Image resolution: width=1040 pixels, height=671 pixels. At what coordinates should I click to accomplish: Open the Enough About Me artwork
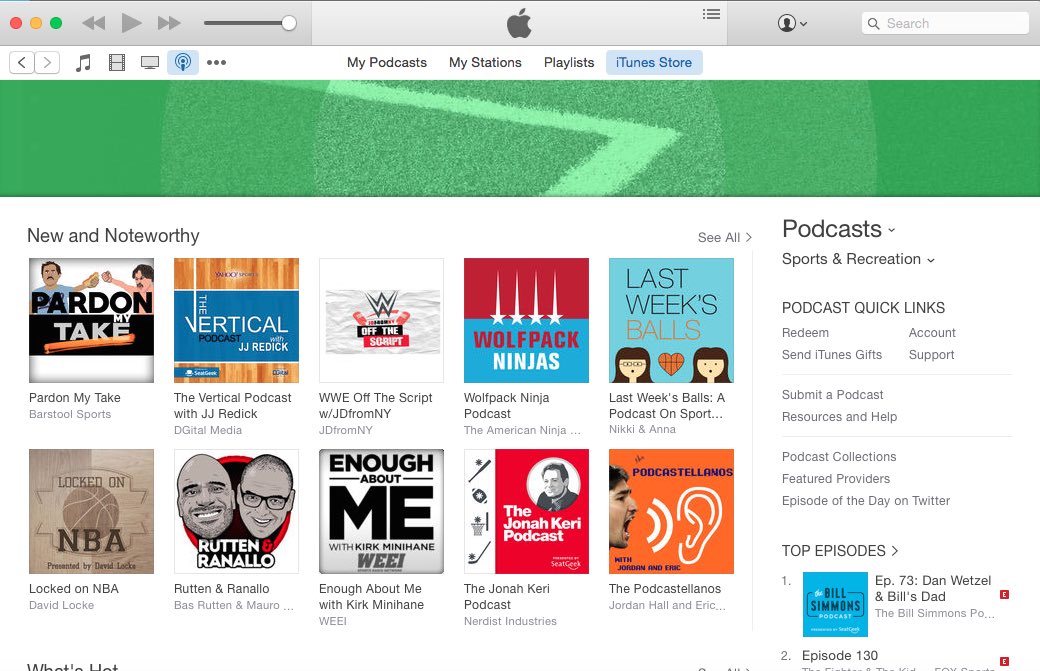click(x=381, y=511)
